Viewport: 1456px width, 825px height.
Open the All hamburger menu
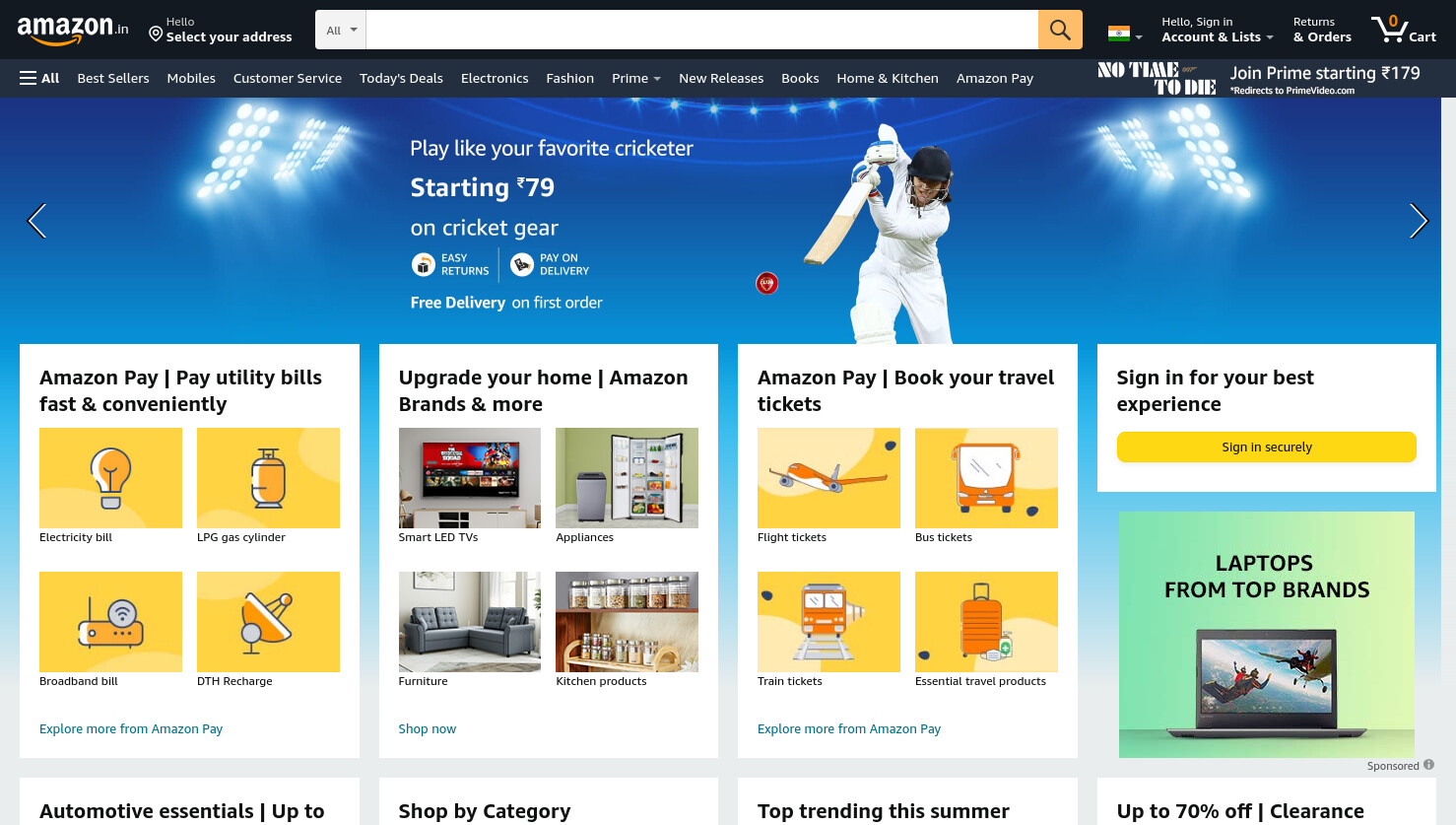click(x=39, y=78)
